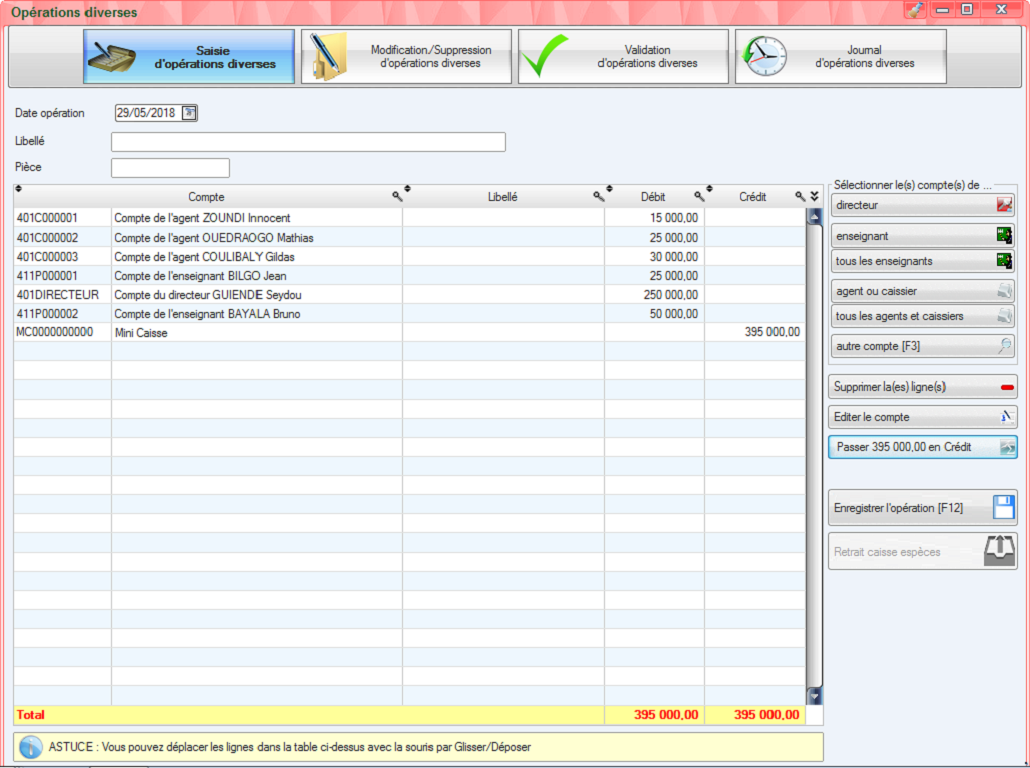Image resolution: width=1030 pixels, height=768 pixels.
Task: Click the table scrollbar down arrow
Action: (815, 696)
